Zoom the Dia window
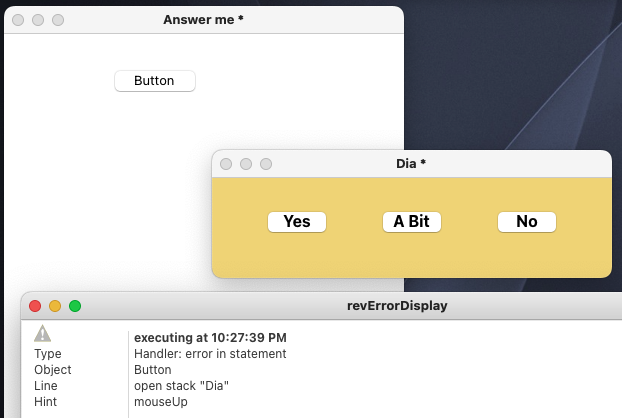 pyautogui.click(x=266, y=164)
